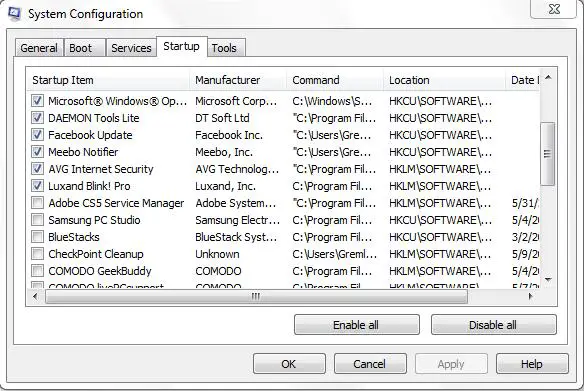Sort by the Manufacturer column header

[x=238, y=80]
